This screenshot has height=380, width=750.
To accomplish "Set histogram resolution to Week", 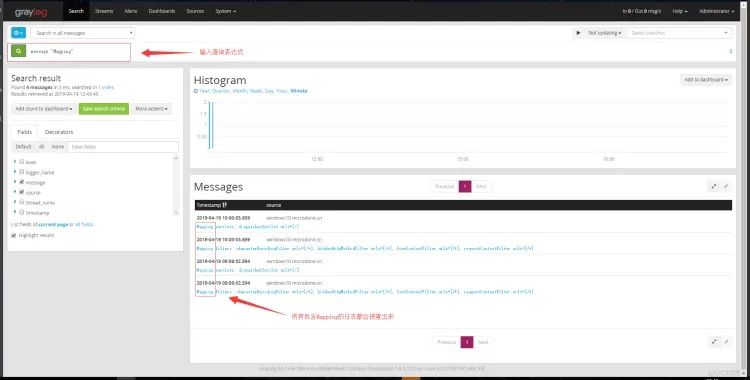I will point(255,91).
